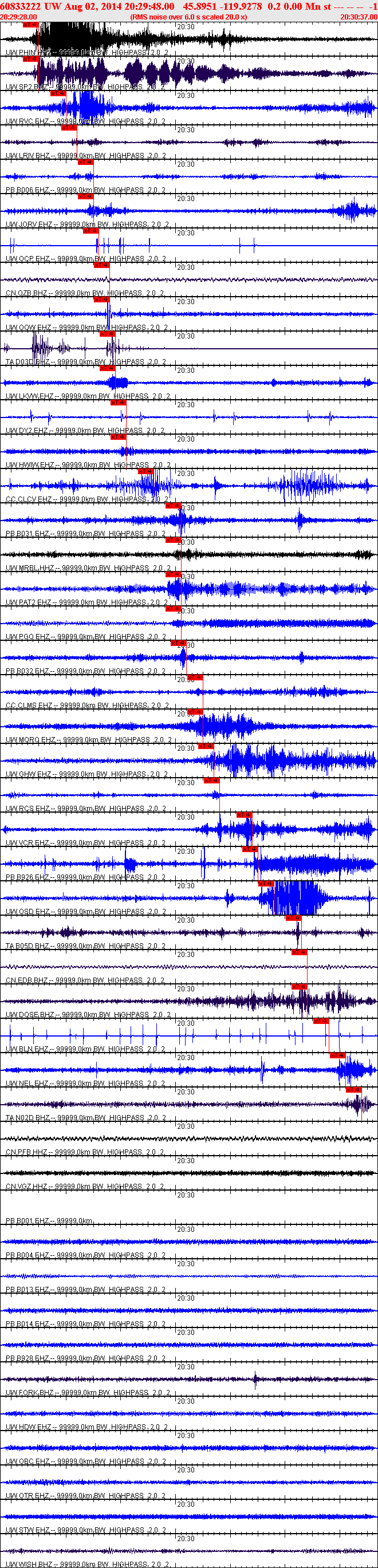Select the red pick flag on GHW trace
The width and height of the screenshot is (378, 1568).
[x=206, y=746]
